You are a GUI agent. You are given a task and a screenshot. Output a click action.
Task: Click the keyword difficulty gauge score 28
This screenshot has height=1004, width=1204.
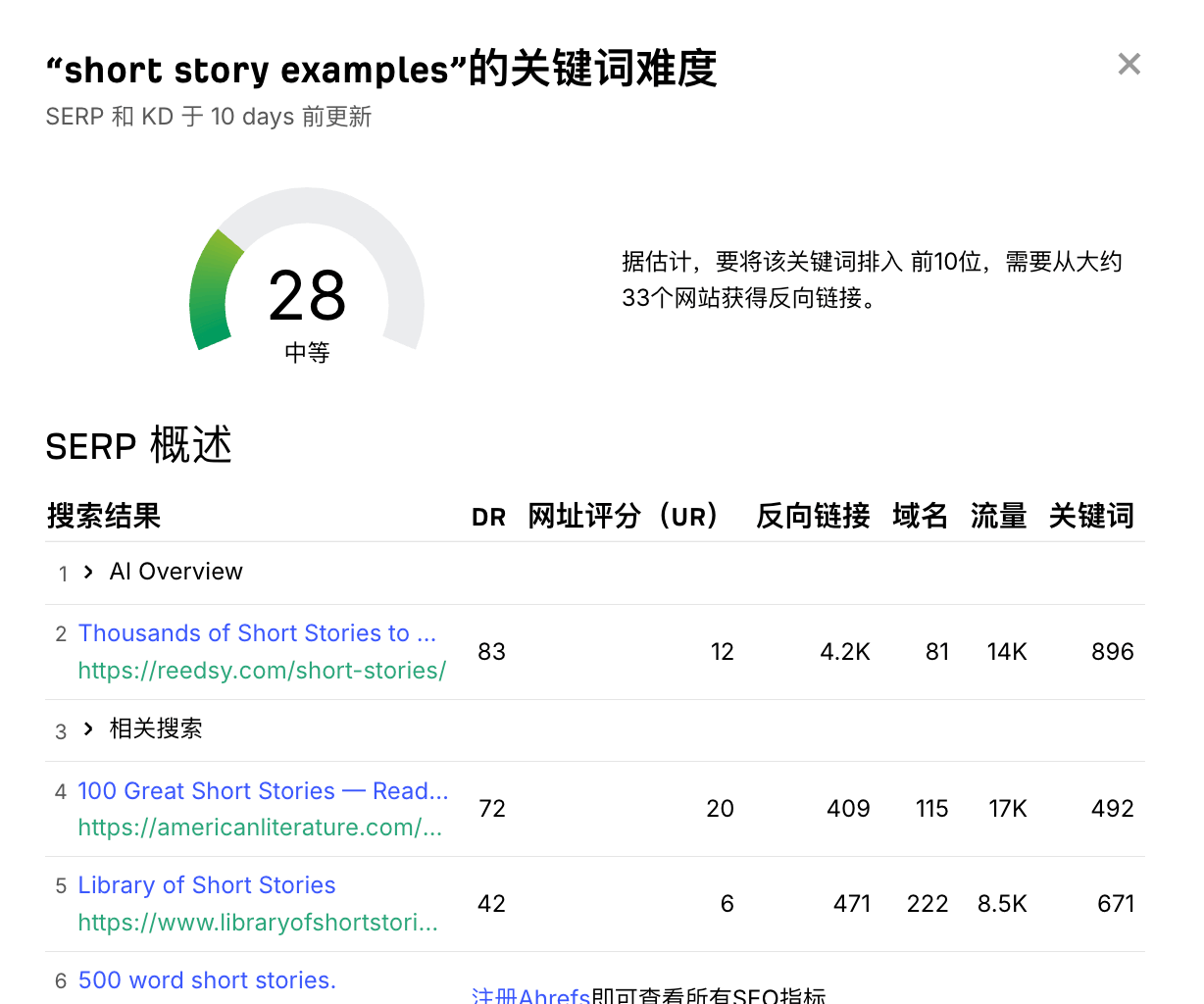[307, 296]
